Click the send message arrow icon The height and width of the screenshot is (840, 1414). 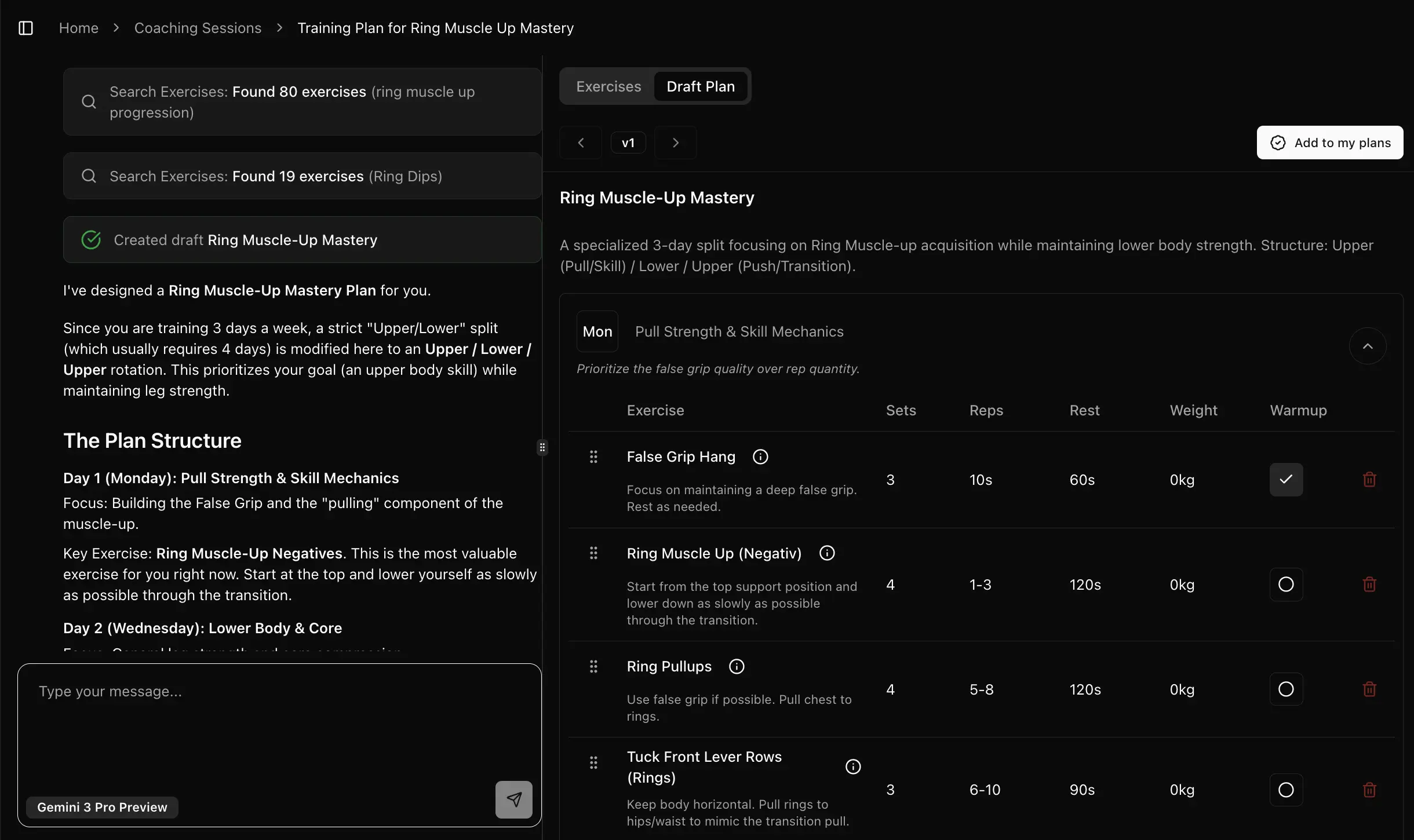coord(513,799)
